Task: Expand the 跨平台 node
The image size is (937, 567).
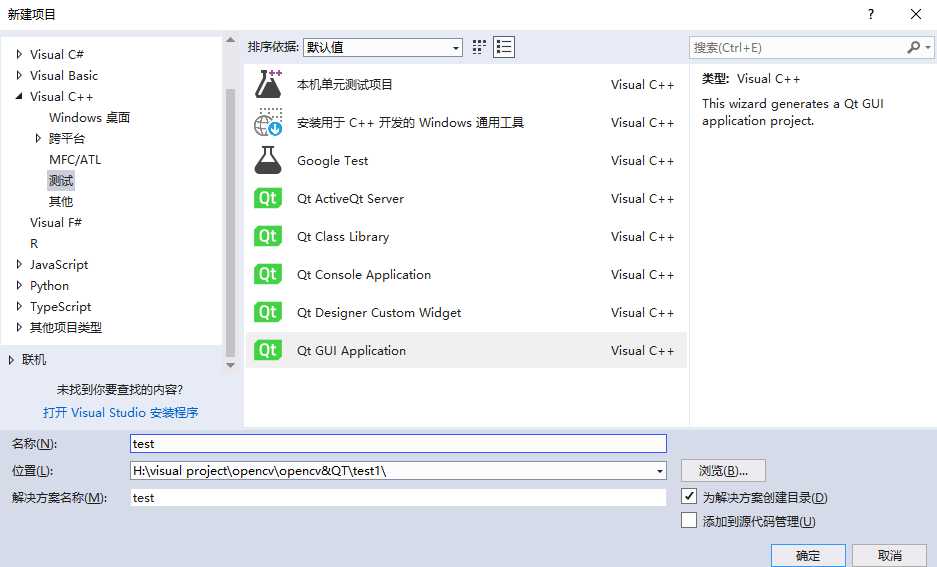Action: pos(38,139)
